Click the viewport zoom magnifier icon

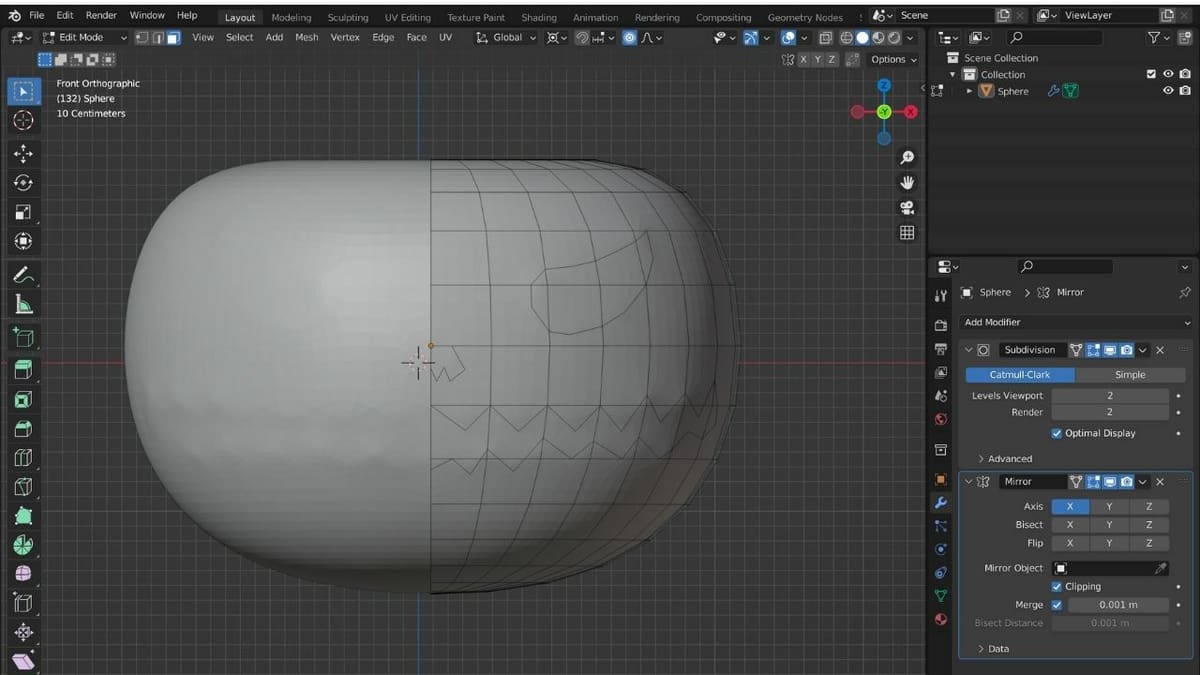pyautogui.click(x=907, y=158)
